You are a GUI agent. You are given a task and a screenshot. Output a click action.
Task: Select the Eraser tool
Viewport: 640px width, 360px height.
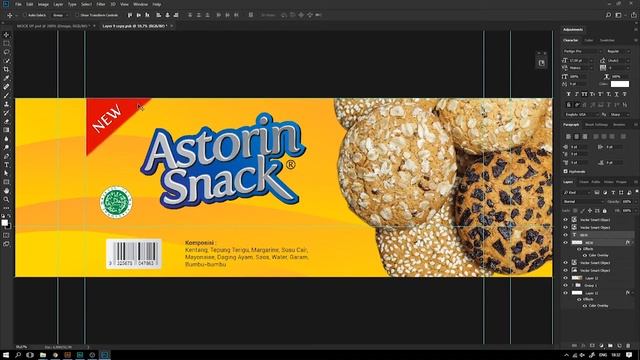pyautogui.click(x=6, y=121)
